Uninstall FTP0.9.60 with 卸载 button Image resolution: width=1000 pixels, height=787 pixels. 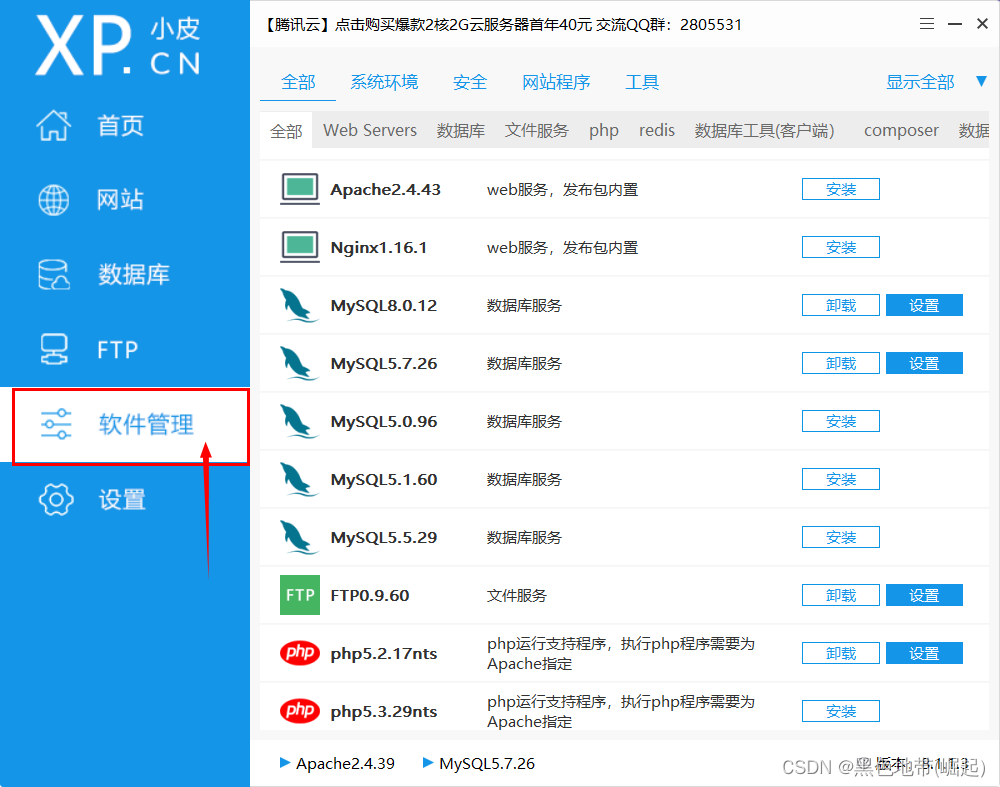(841, 596)
